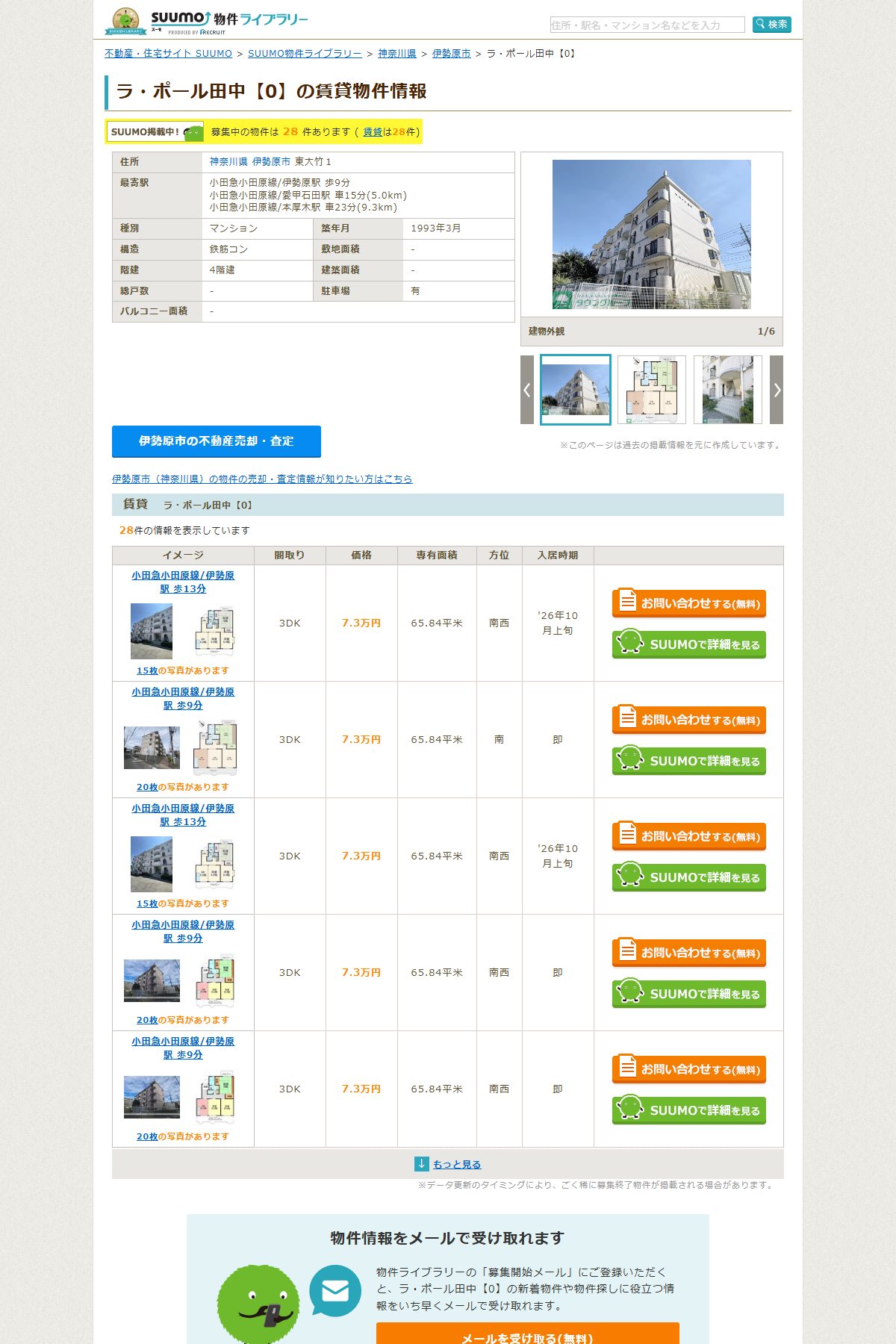
Task: Click the 伊勢原市の不動産売却・査定 blue button
Action: coord(217,441)
